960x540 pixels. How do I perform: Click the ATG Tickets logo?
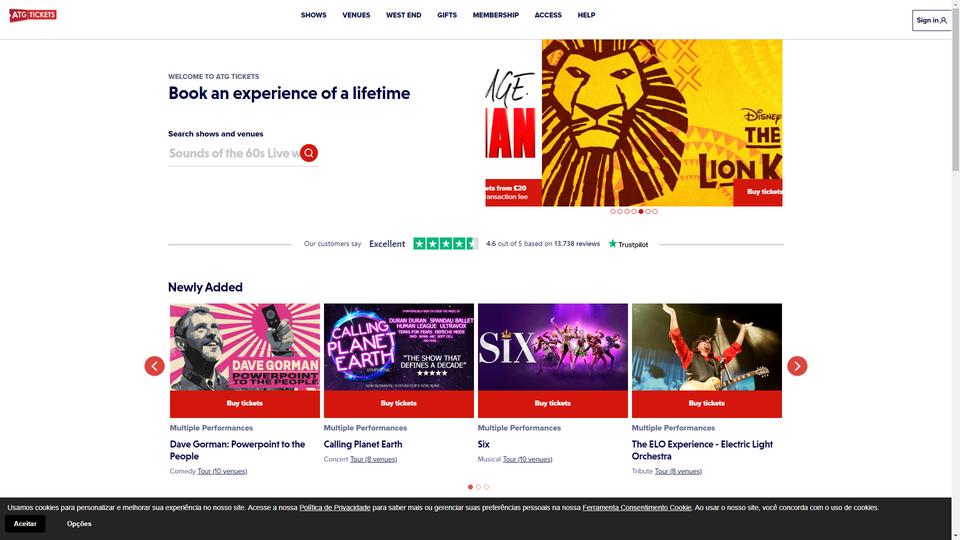33,15
